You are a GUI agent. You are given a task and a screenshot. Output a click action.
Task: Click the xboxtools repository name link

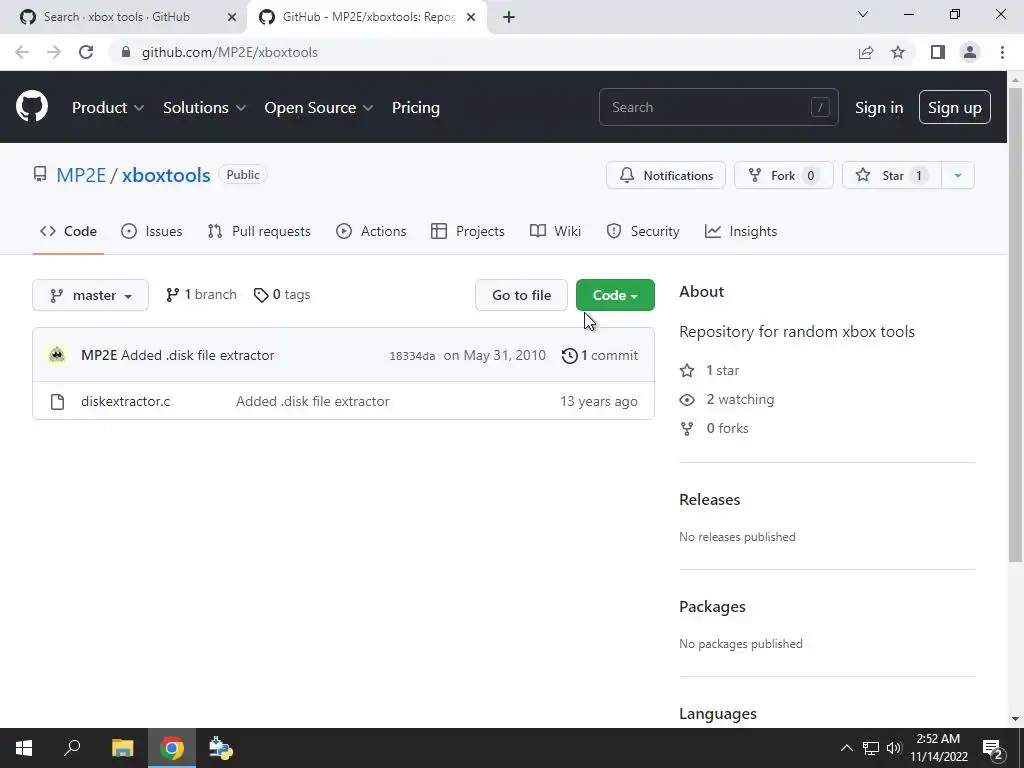(166, 176)
